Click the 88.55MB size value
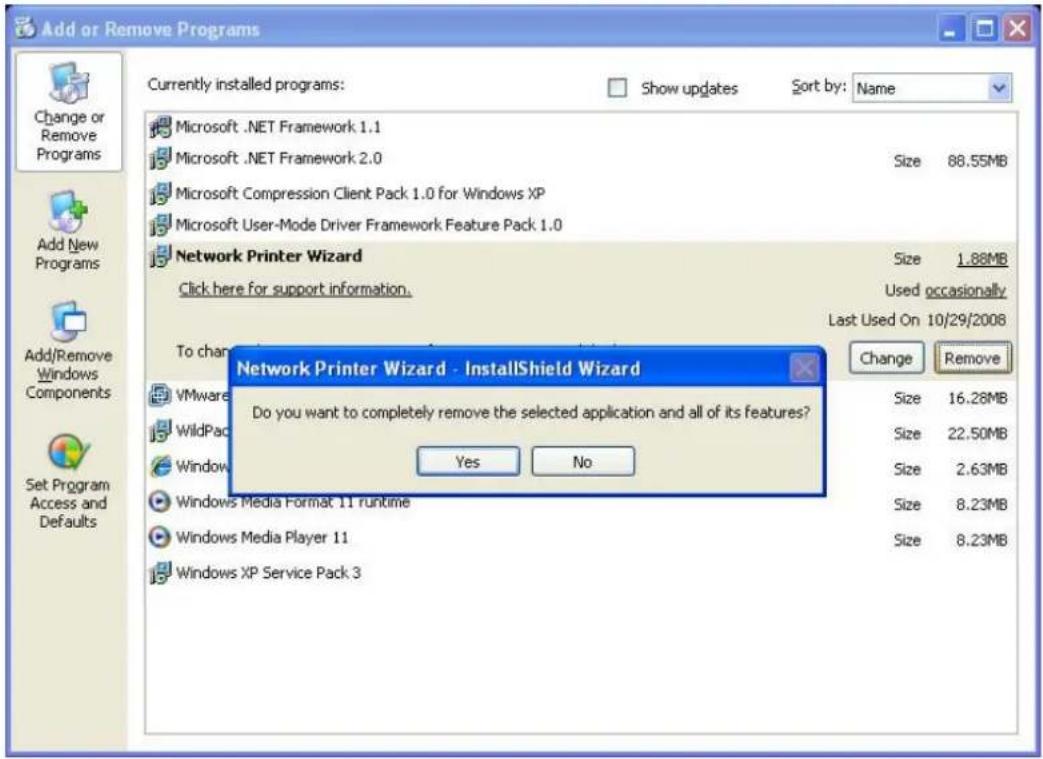 pos(977,161)
